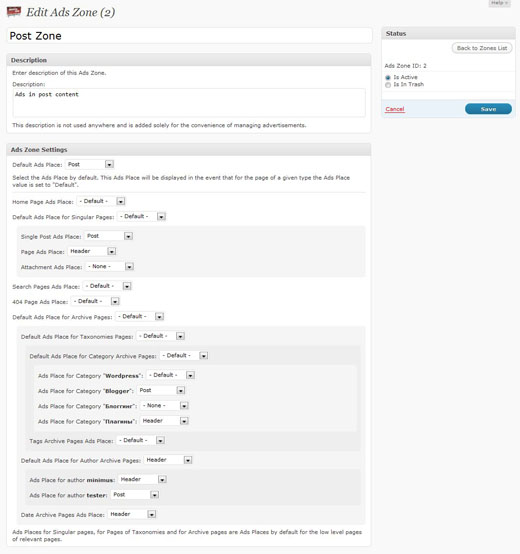The height and width of the screenshot is (554, 520).
Task: Click the Post Zone title input field
Action: [x=189, y=36]
